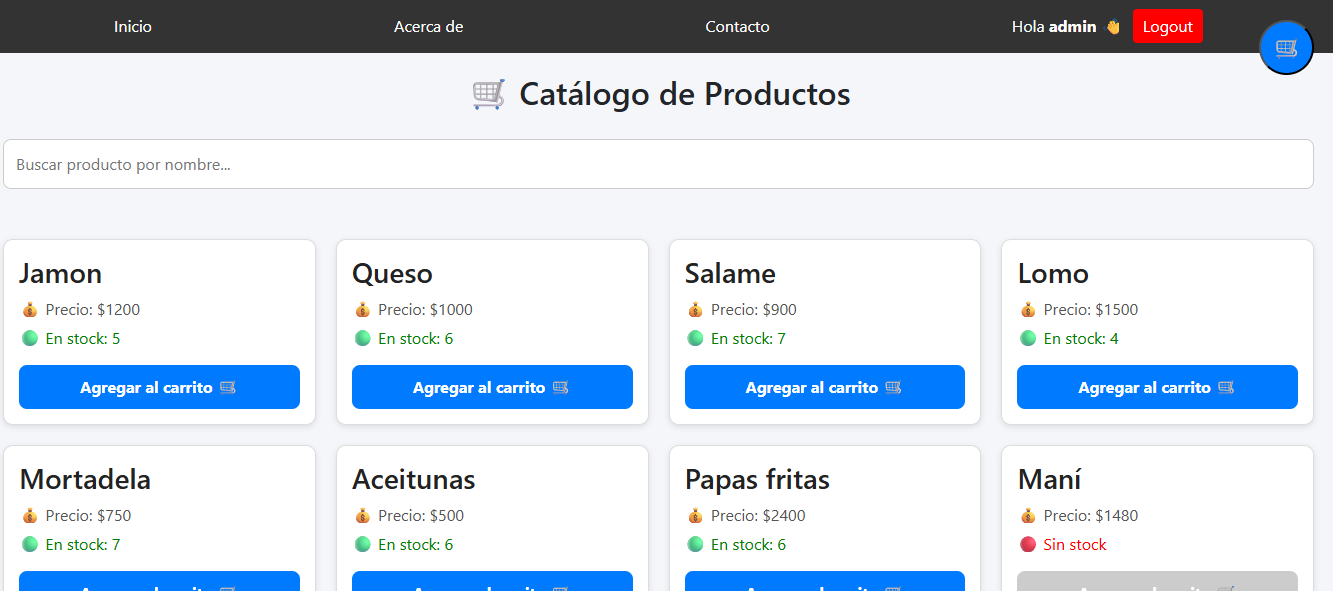Click the cart emoji next to Catálogo de Productos

coord(488,93)
